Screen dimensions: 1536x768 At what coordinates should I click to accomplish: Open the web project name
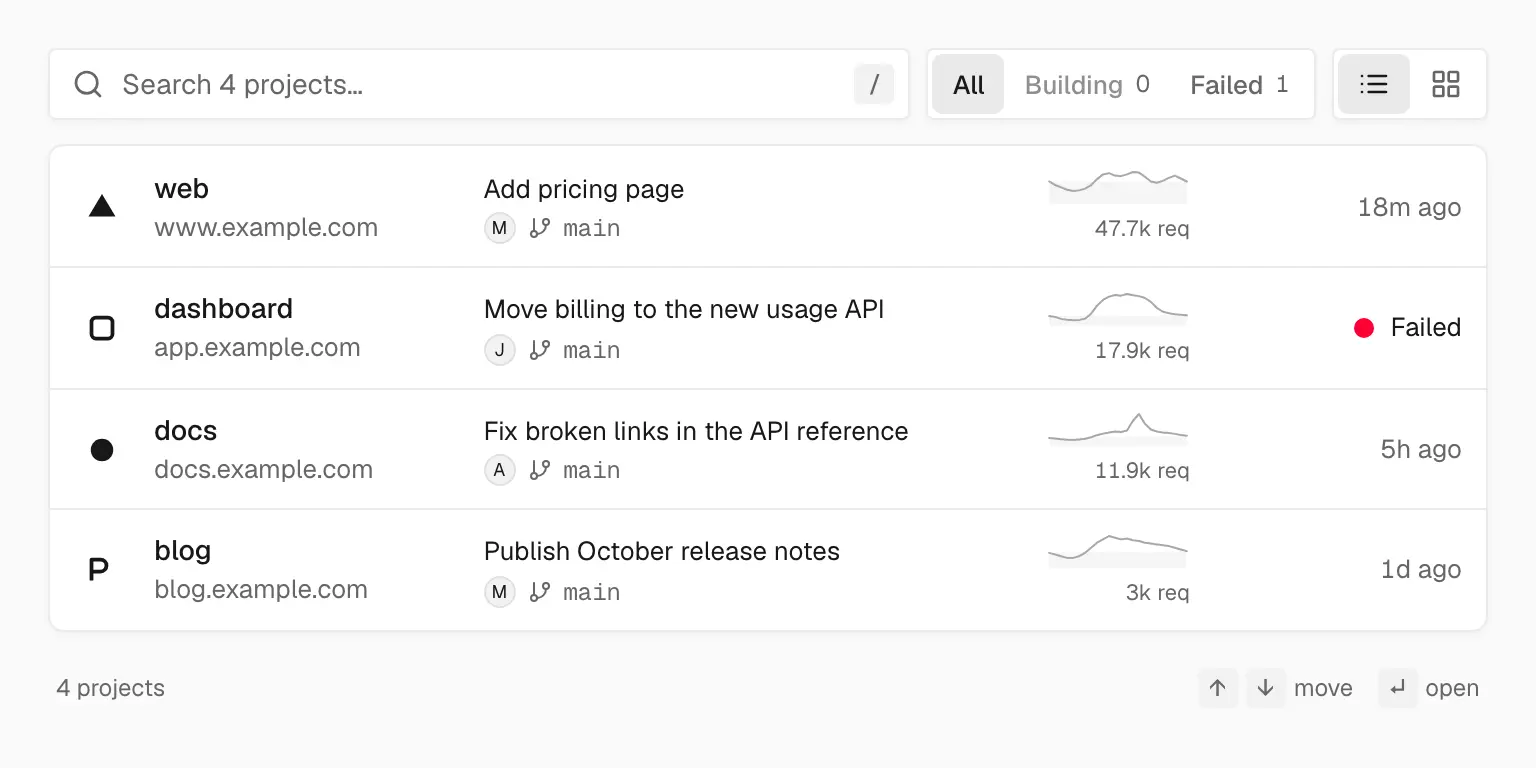click(x=181, y=189)
